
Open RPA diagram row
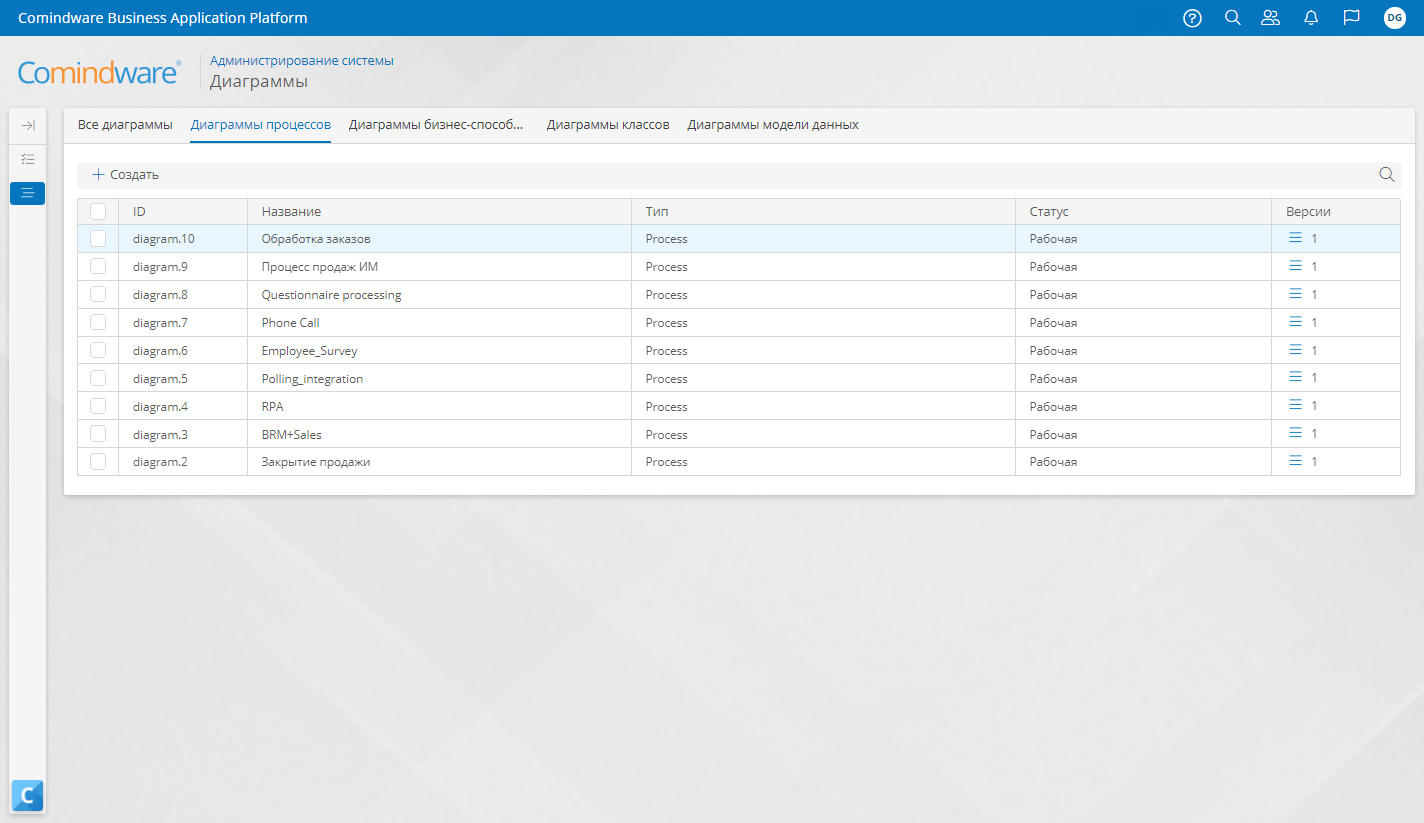coord(273,407)
